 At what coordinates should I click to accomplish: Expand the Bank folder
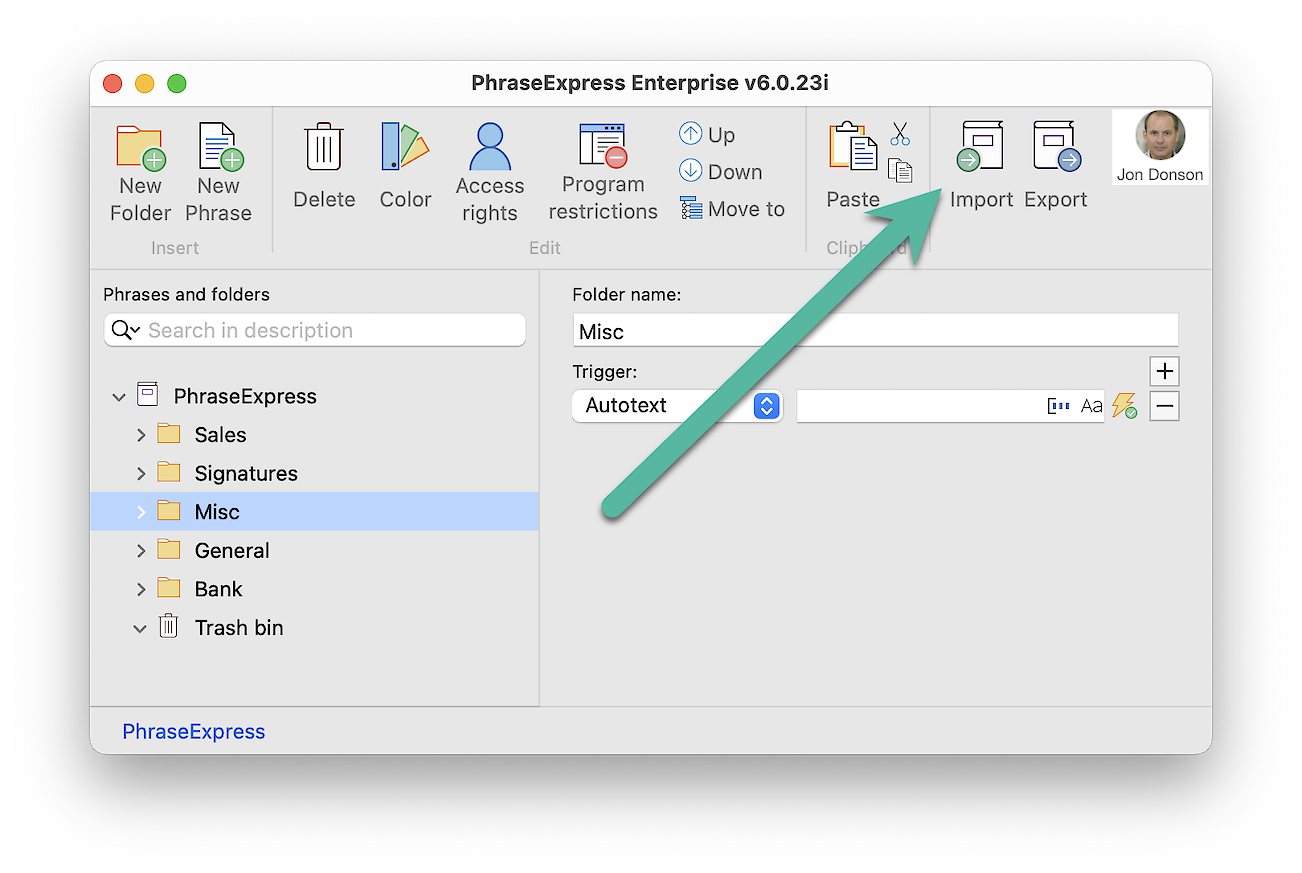click(141, 589)
